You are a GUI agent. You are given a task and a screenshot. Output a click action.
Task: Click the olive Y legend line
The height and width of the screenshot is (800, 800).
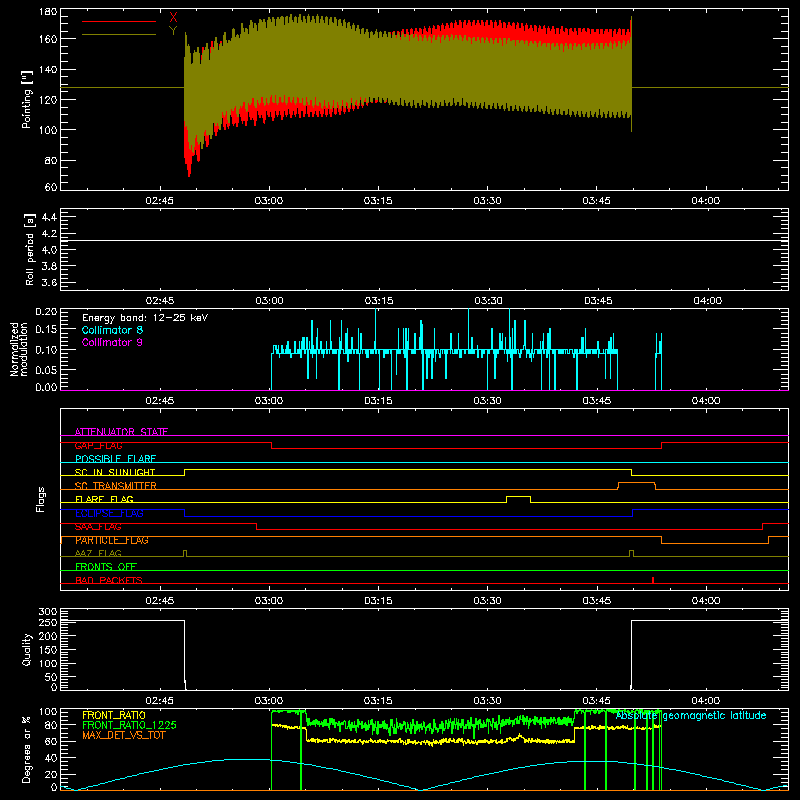(x=119, y=34)
